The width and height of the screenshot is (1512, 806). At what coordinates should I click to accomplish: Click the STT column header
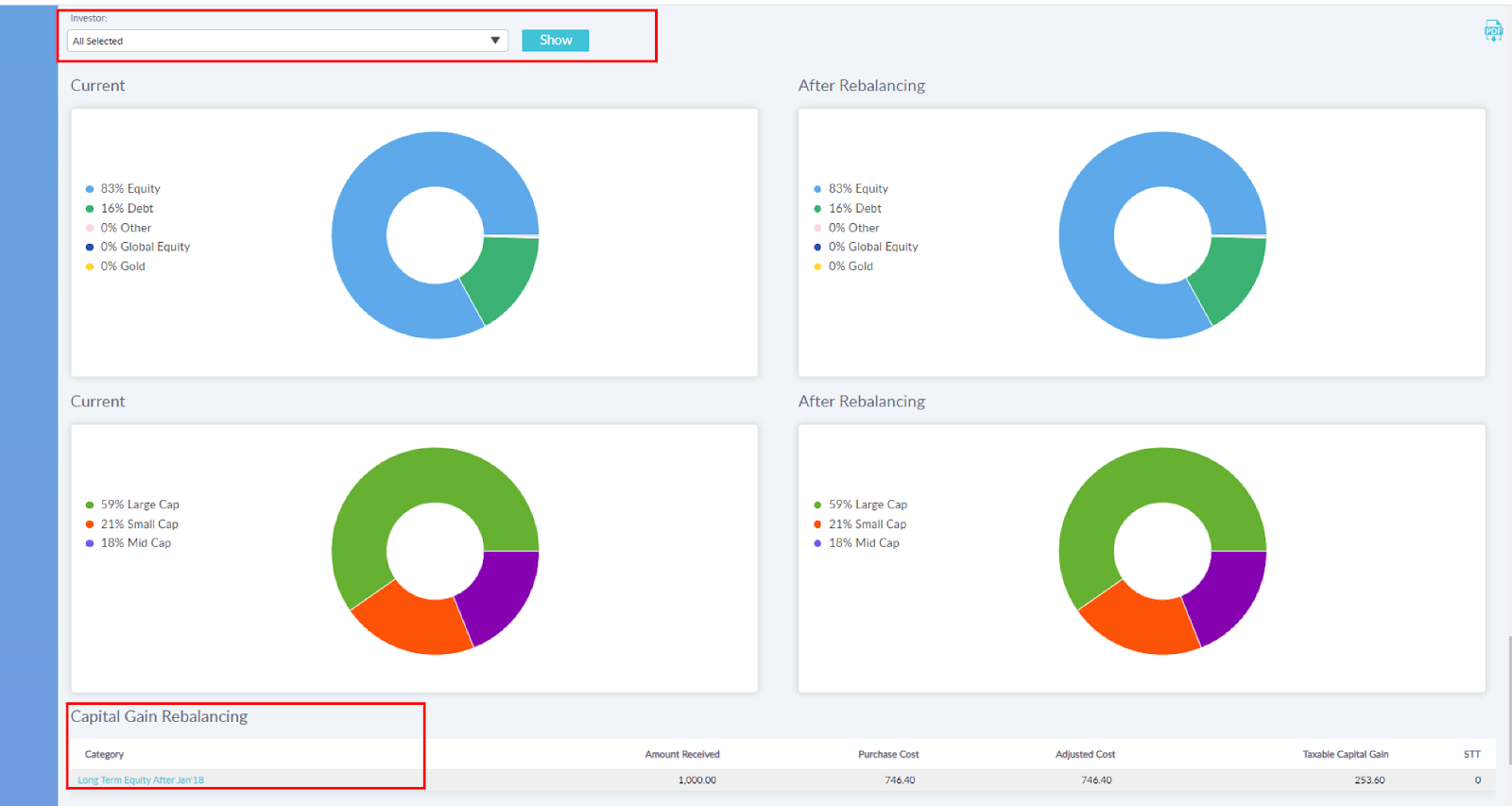(x=1472, y=754)
